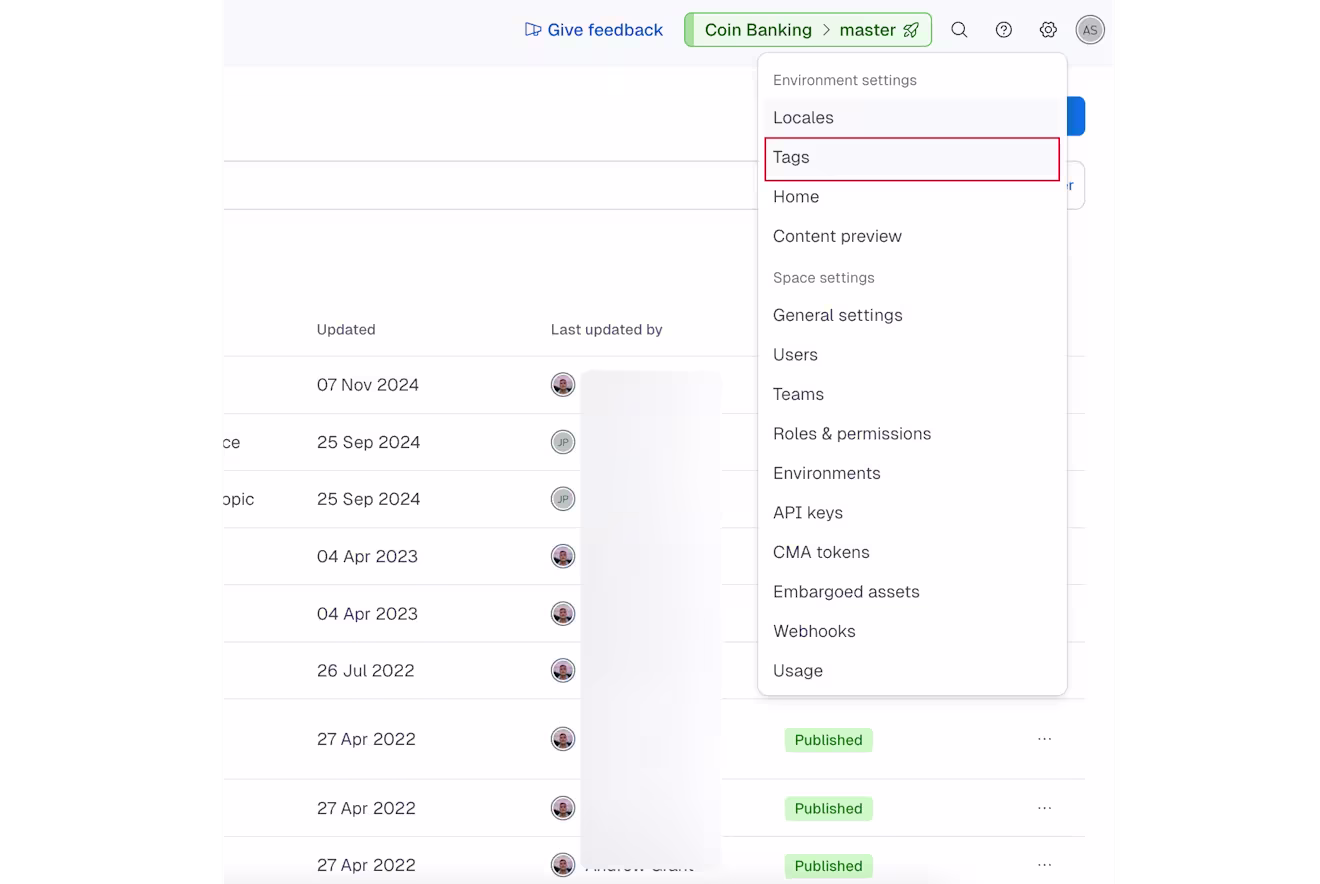Viewport: 1320px width, 884px height.
Task: Click the settings gear icon
Action: coord(1048,30)
